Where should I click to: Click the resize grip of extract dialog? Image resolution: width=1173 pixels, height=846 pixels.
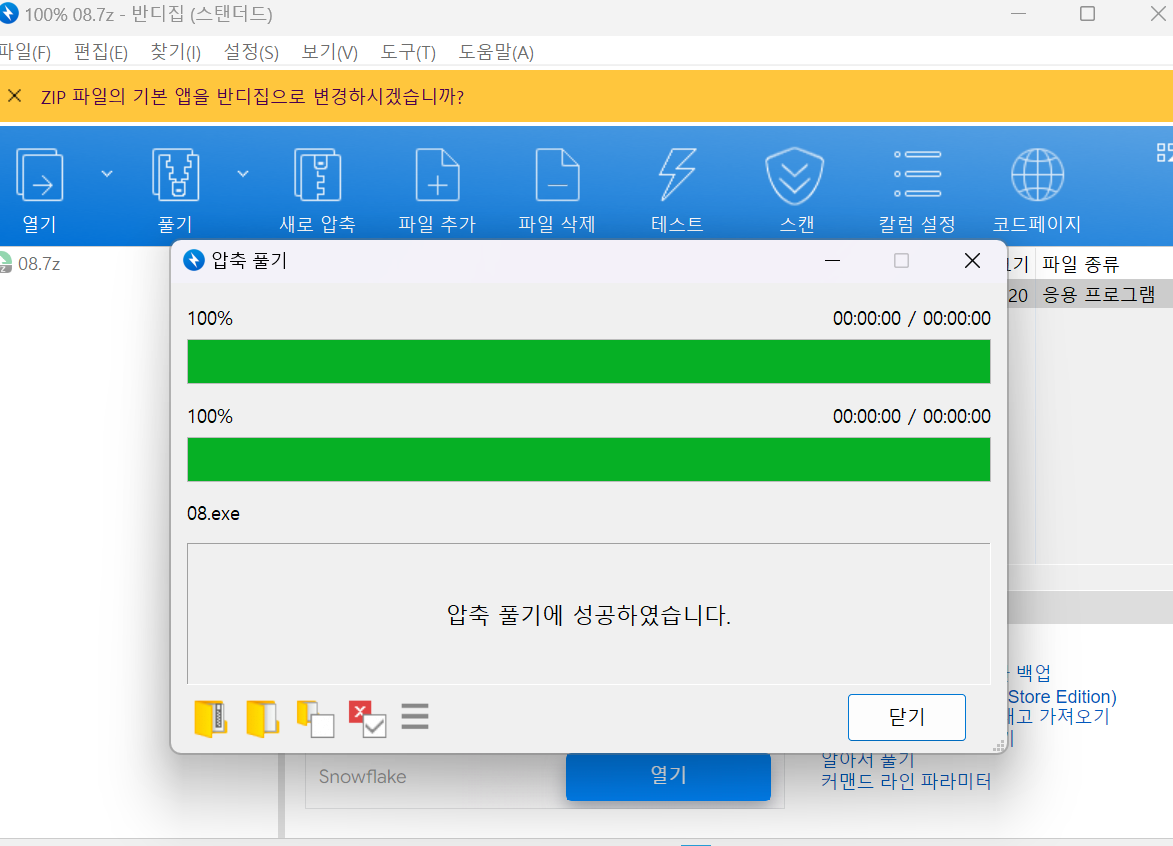tap(998, 745)
